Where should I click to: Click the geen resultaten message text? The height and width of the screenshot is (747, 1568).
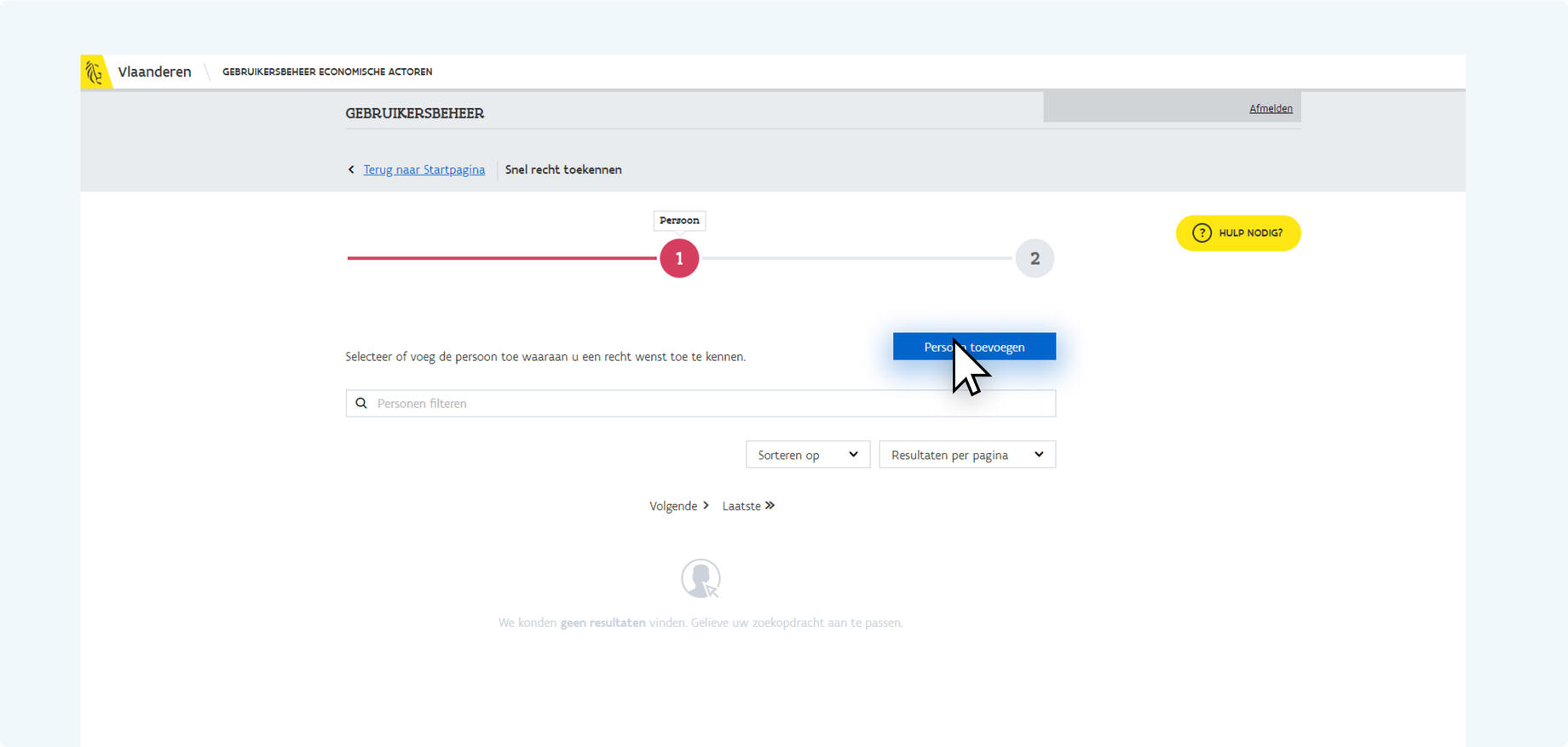pos(700,623)
